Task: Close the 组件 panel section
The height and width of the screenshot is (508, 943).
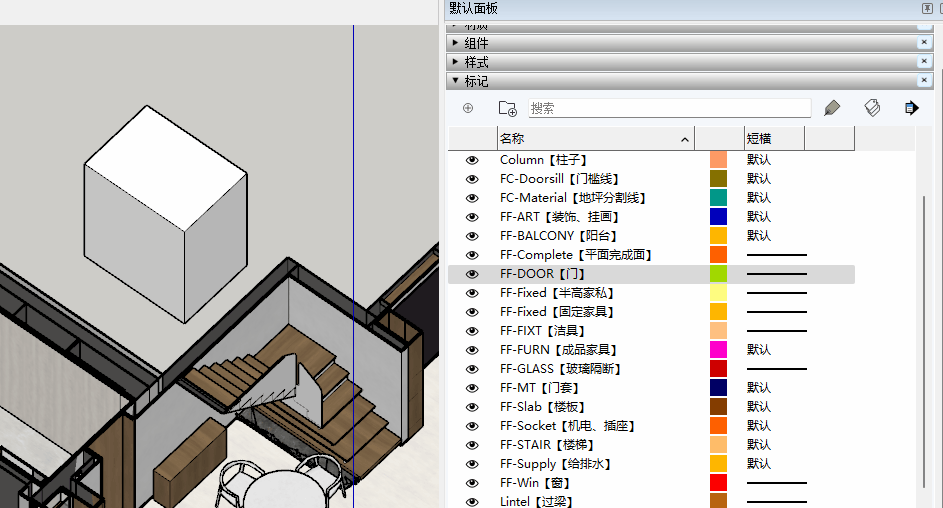Action: point(924,43)
